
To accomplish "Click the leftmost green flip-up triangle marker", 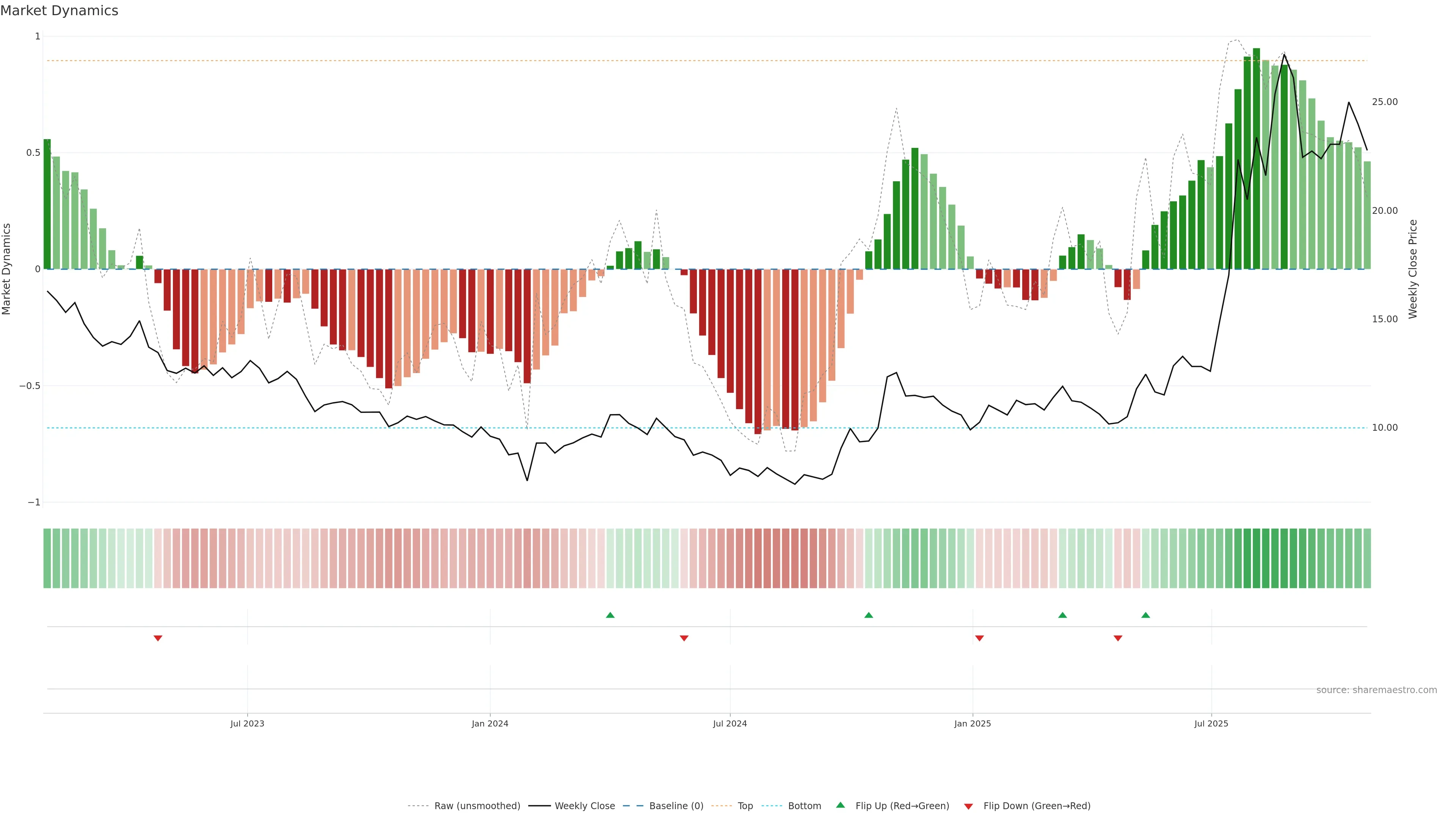I will pyautogui.click(x=610, y=615).
